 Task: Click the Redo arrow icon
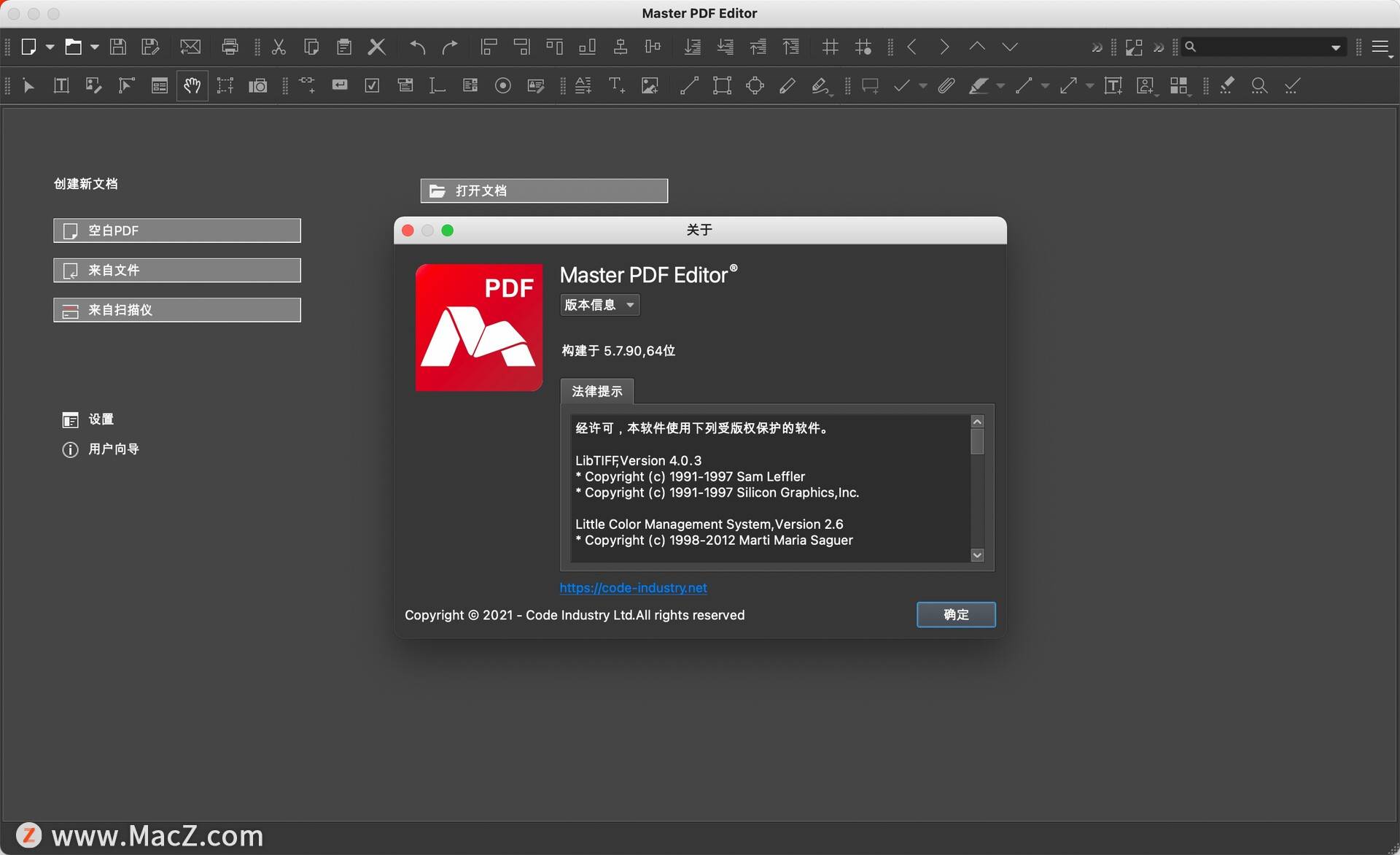[450, 47]
